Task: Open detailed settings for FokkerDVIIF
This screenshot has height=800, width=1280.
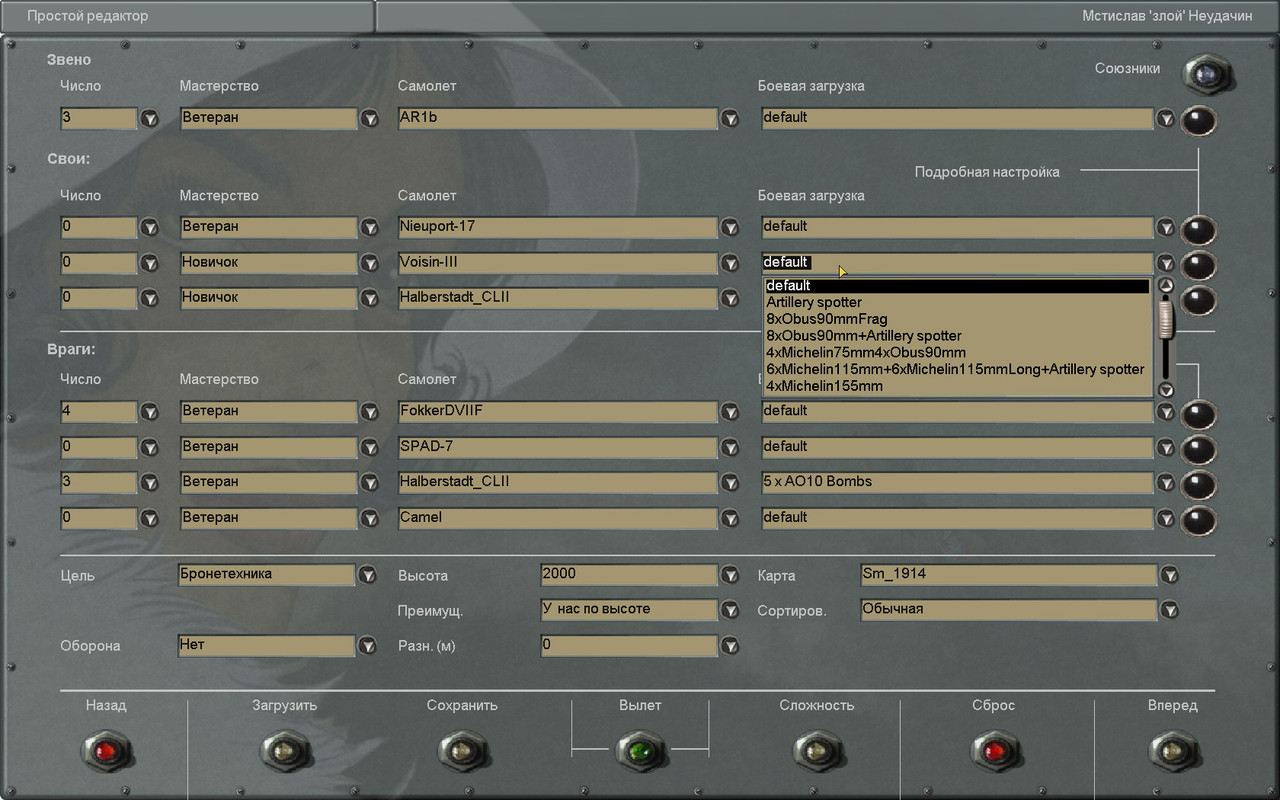Action: click(x=1199, y=414)
